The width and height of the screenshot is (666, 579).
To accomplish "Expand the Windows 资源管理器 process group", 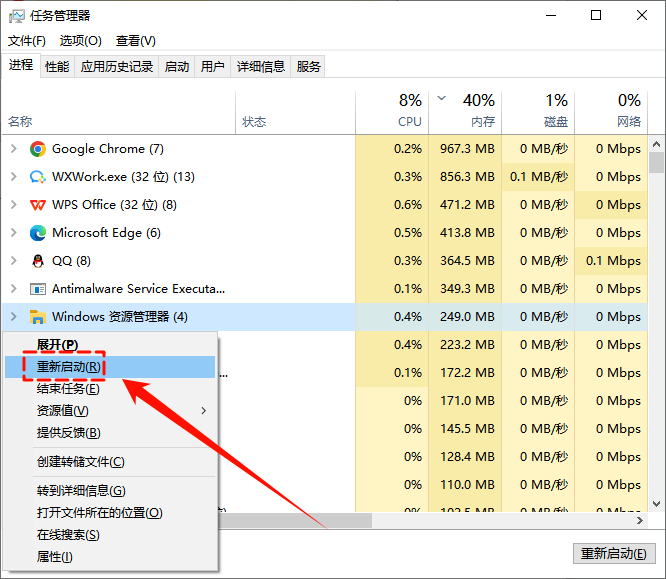I will pos(14,317).
